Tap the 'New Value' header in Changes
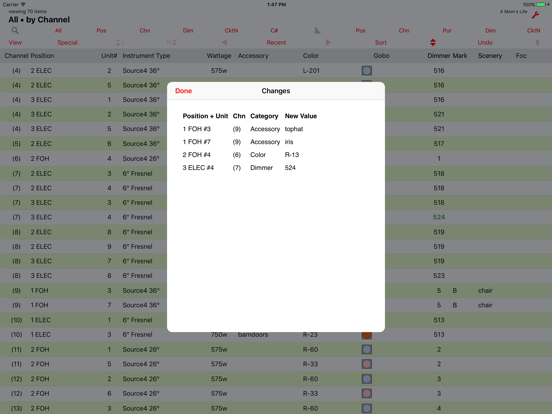 pos(301,116)
